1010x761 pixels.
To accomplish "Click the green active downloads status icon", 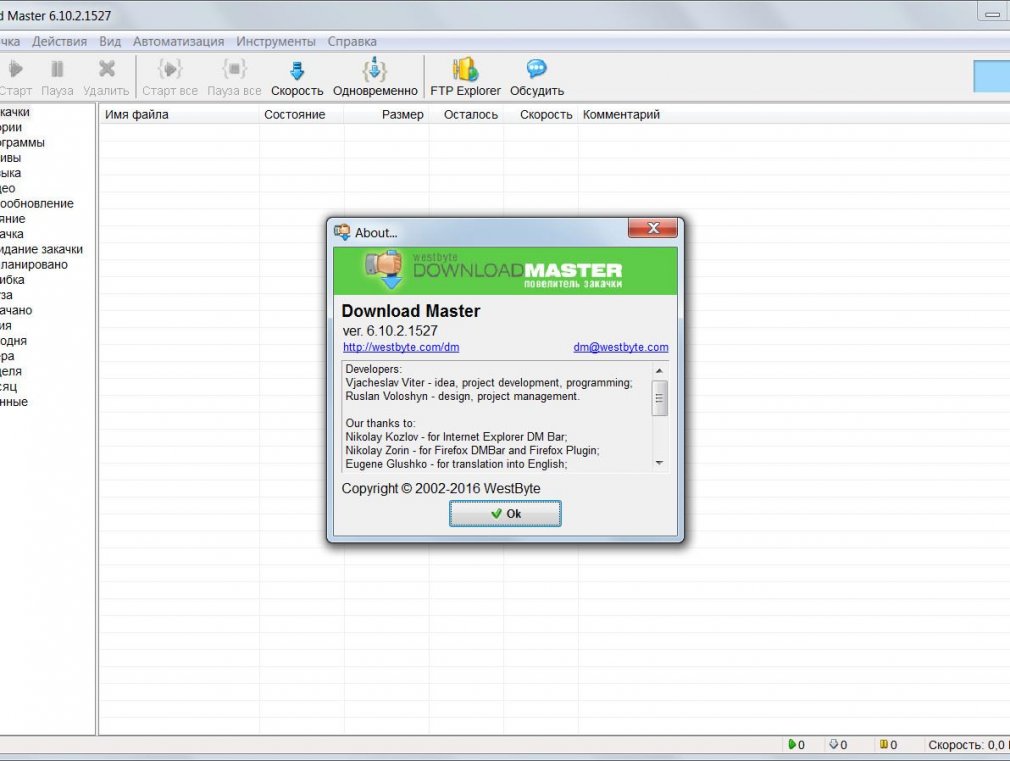I will tap(792, 744).
